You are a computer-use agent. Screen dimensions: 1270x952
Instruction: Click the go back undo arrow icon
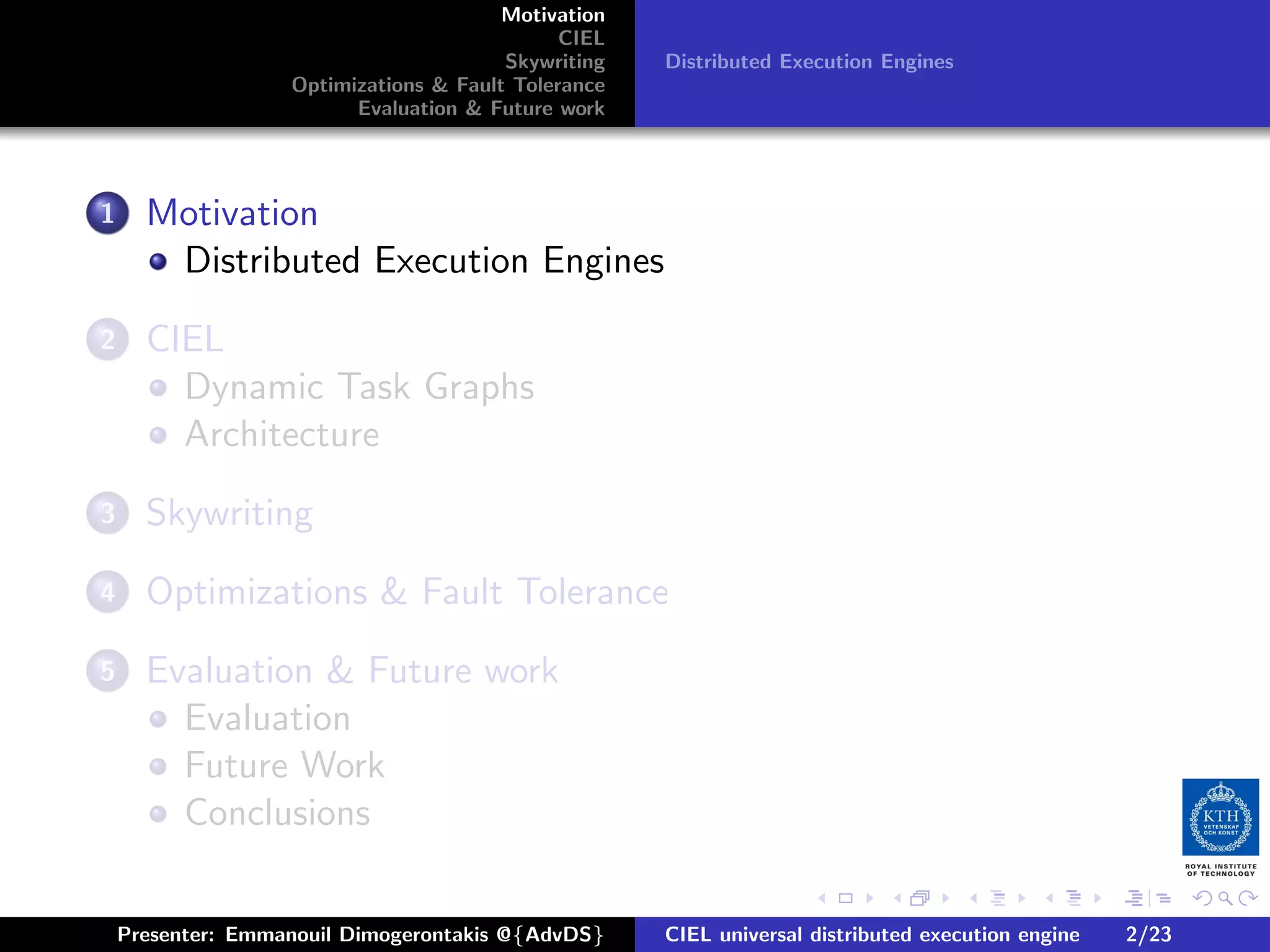tap(1202, 898)
